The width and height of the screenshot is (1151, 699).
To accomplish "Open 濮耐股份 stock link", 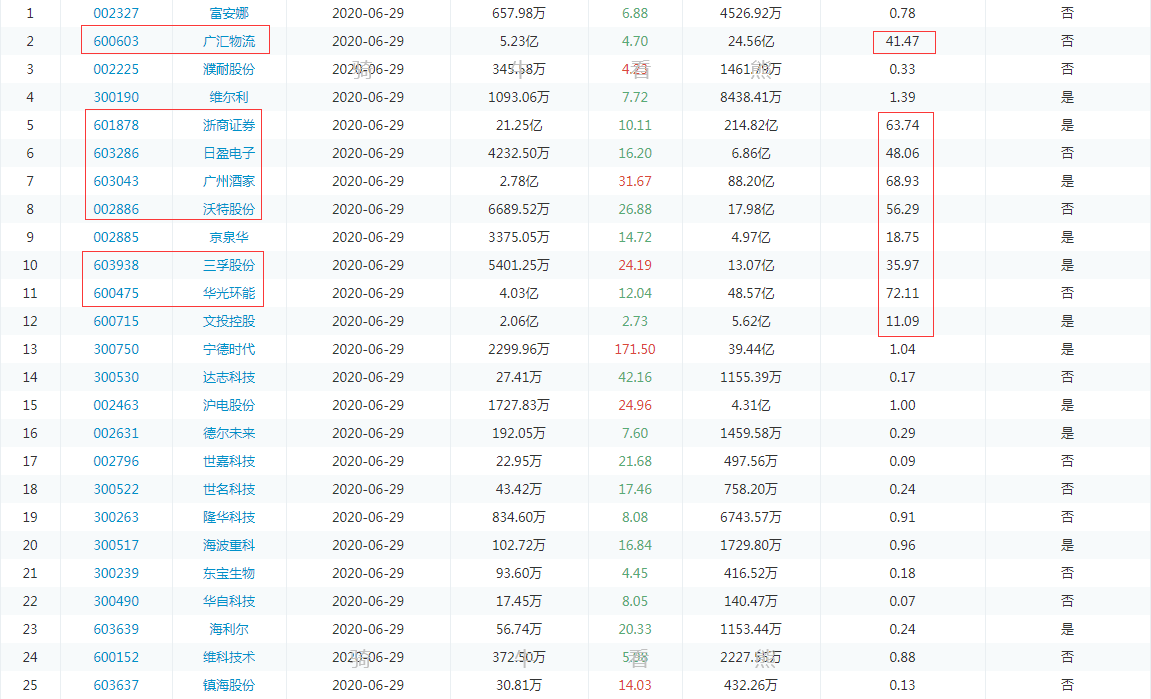I will tap(229, 69).
